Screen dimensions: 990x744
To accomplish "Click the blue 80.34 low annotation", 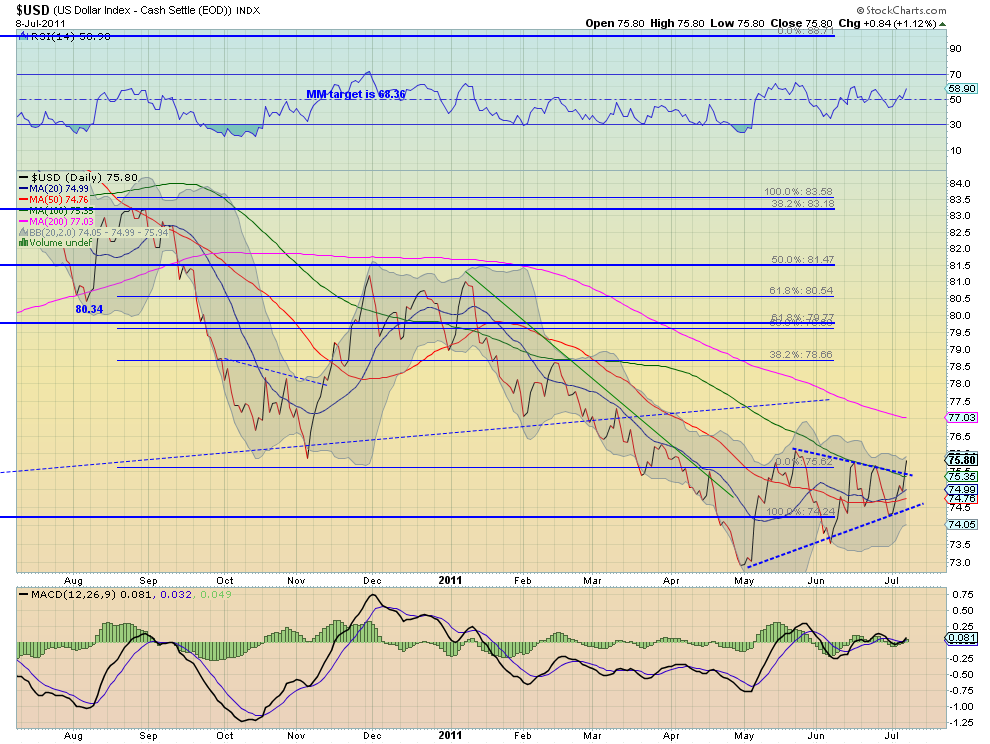I will (89, 309).
